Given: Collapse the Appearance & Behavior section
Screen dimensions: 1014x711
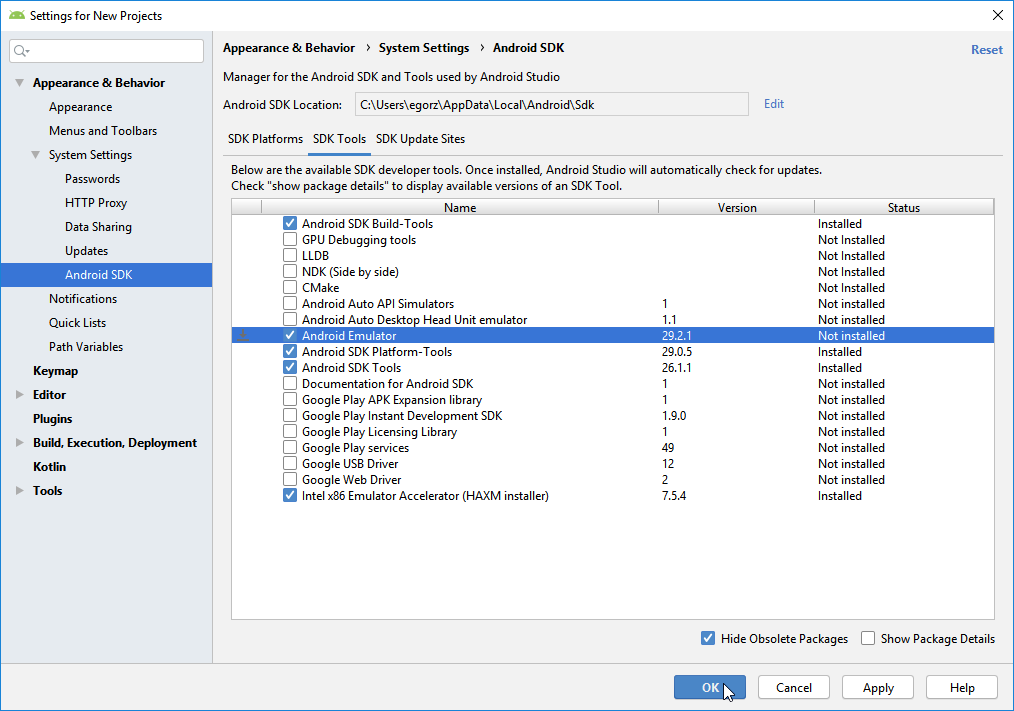Looking at the screenshot, I should click(19, 83).
